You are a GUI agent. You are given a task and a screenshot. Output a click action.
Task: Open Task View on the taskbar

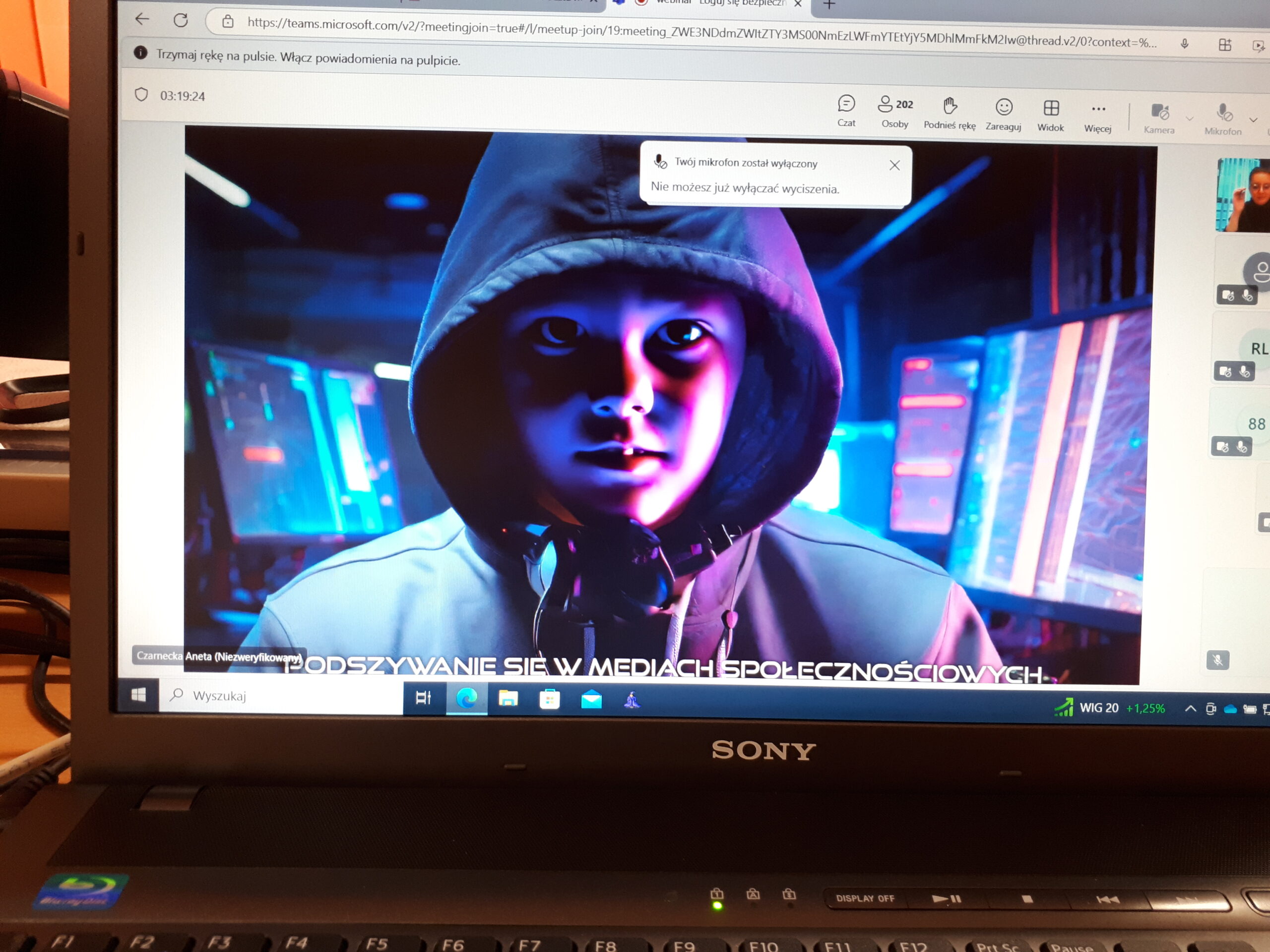423,698
